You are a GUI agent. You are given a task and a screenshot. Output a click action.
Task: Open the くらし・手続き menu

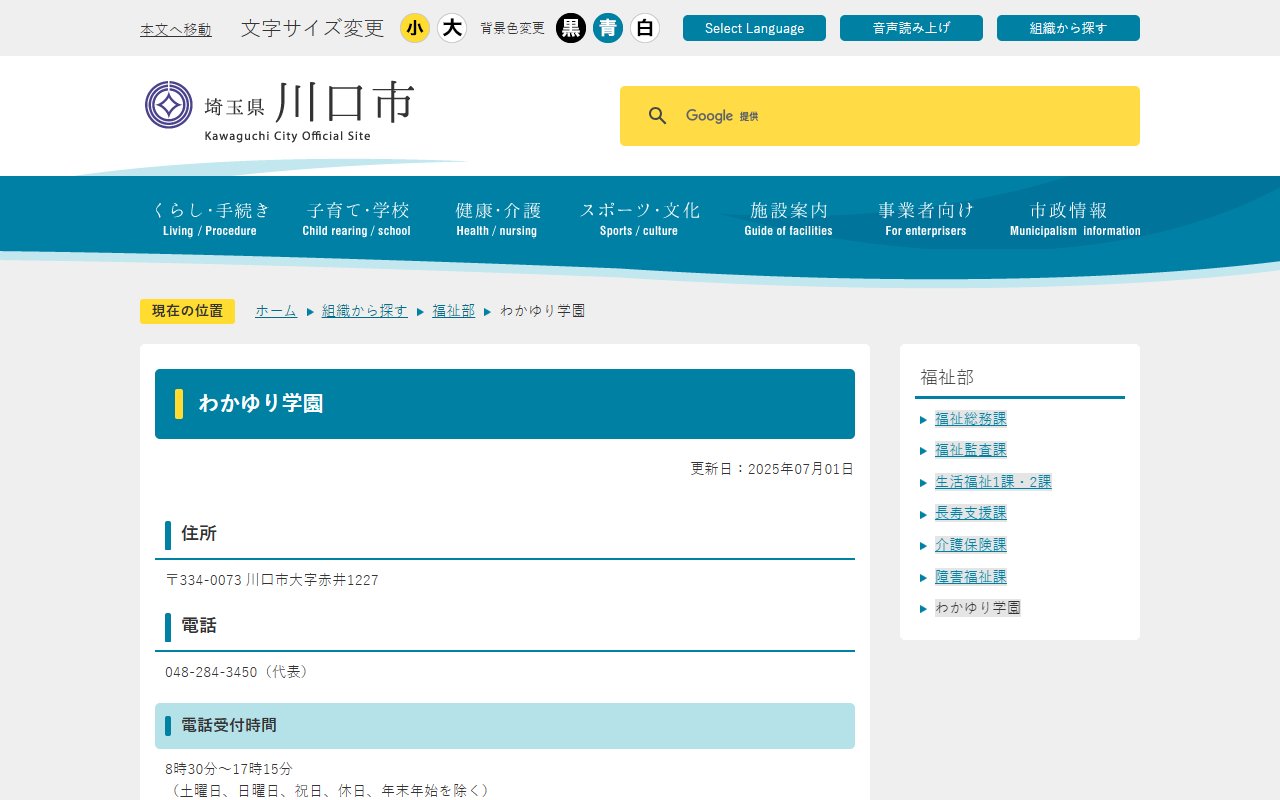(x=210, y=218)
